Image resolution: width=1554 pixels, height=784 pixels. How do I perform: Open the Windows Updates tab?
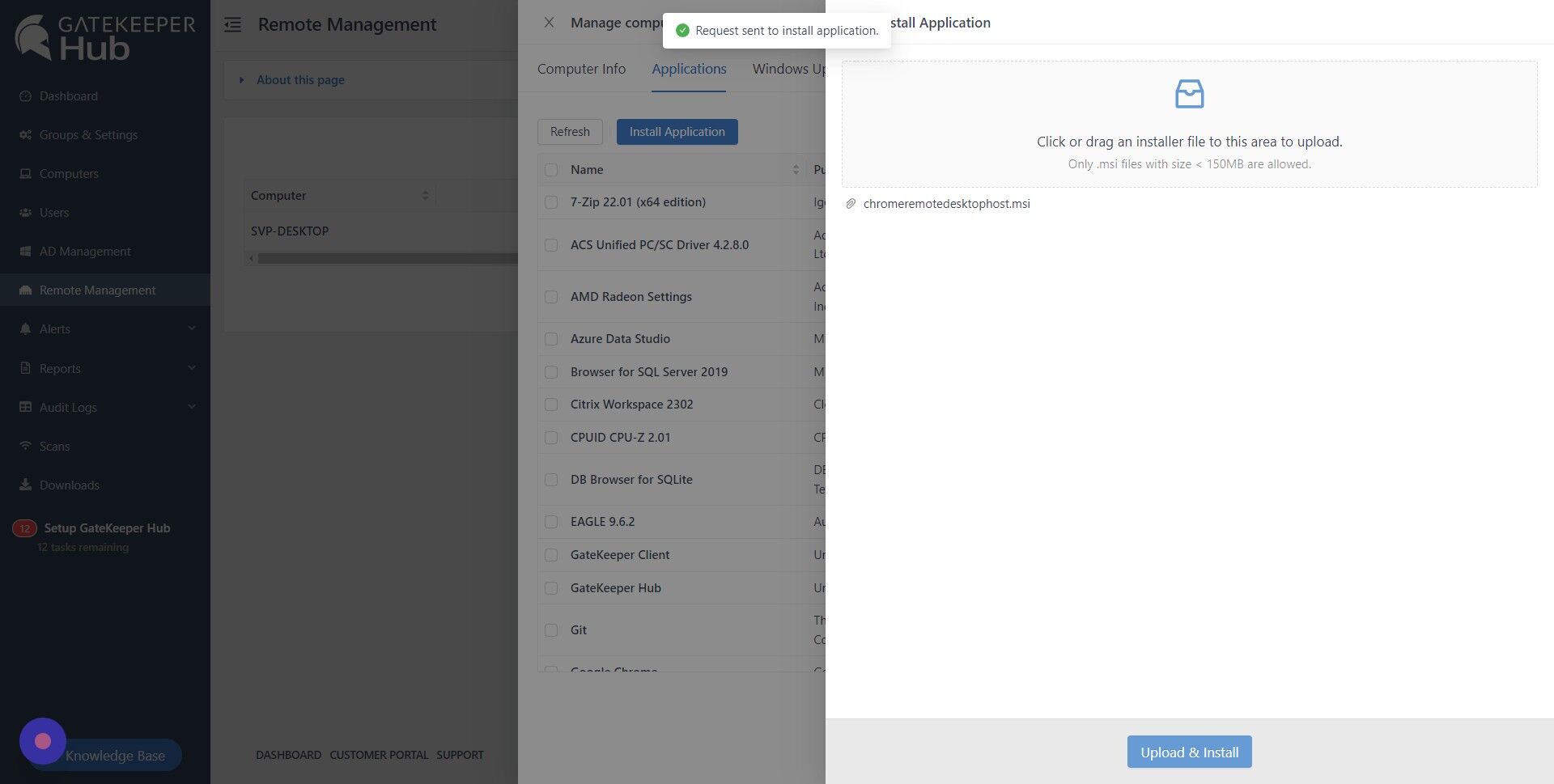pos(788,69)
